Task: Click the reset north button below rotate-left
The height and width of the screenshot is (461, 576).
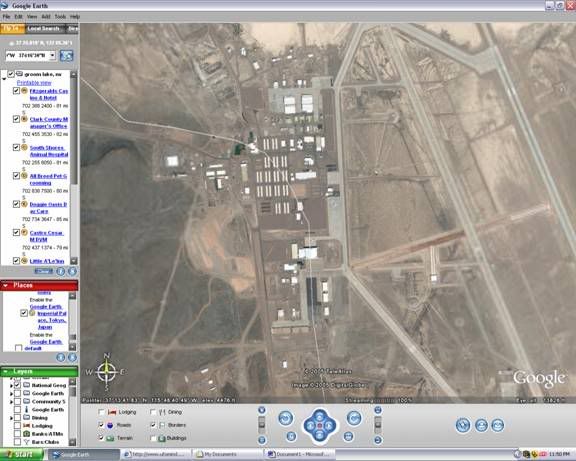Action: coord(291,436)
